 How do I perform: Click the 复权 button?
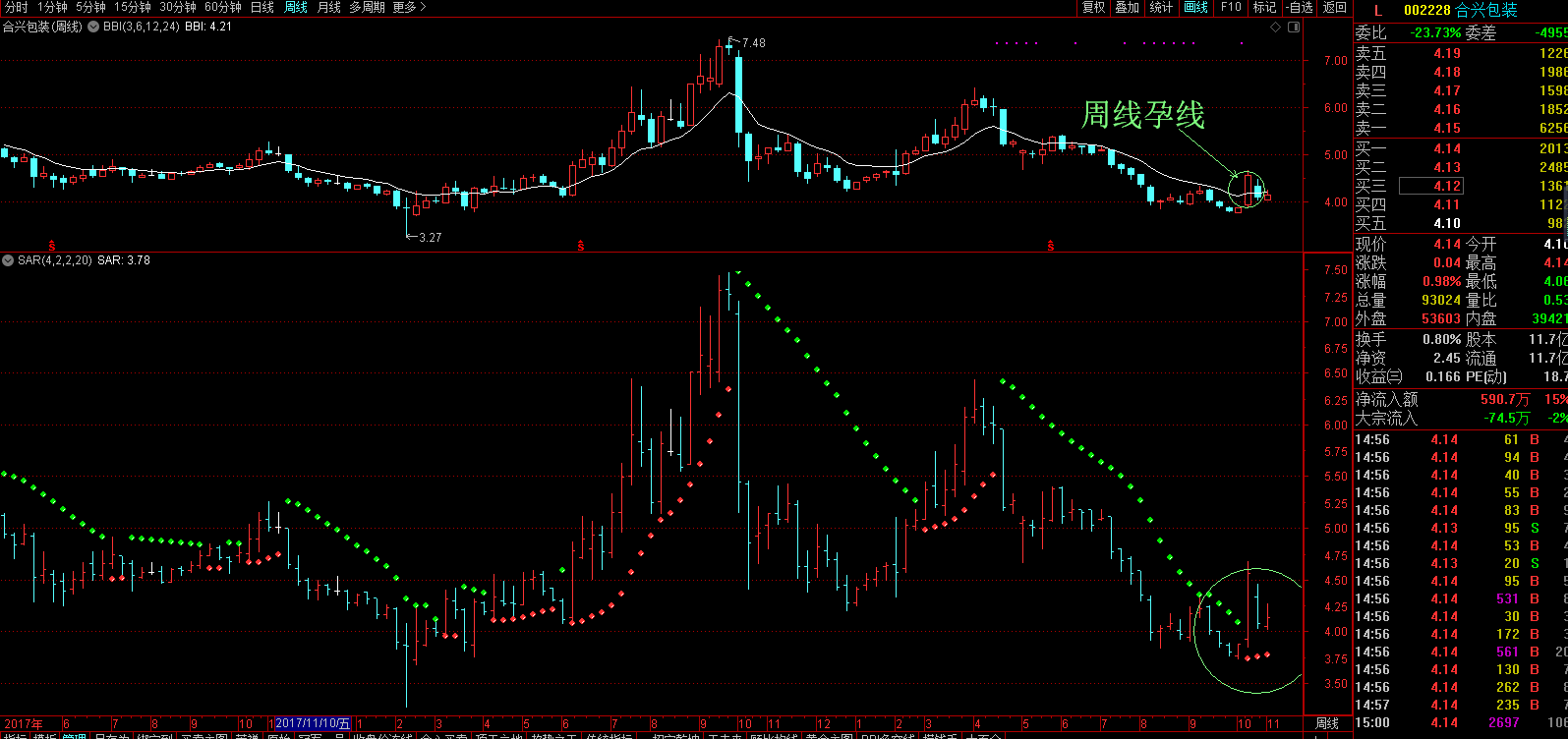1093,7
